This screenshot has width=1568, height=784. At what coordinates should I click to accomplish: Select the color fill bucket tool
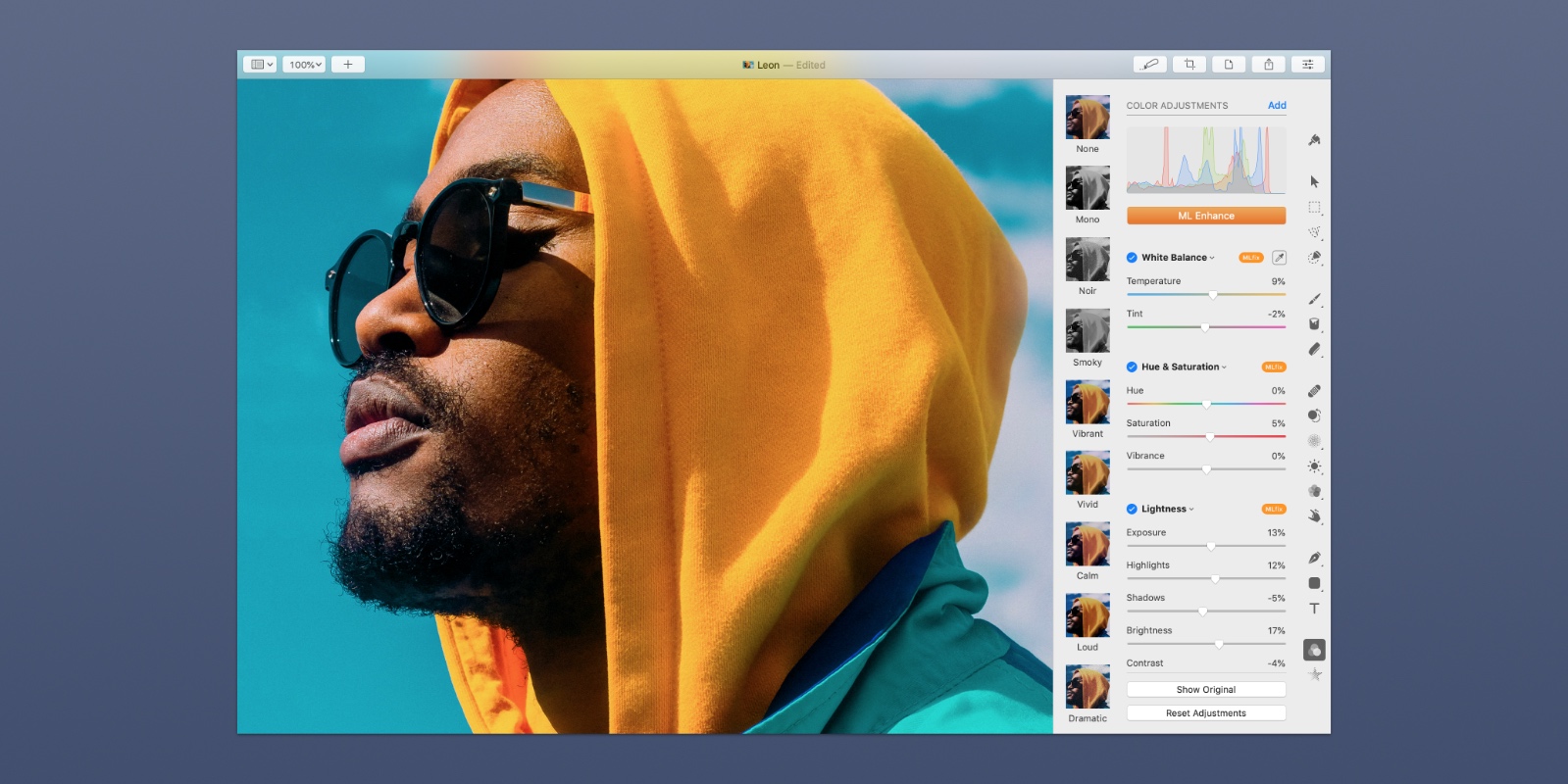point(1314,324)
